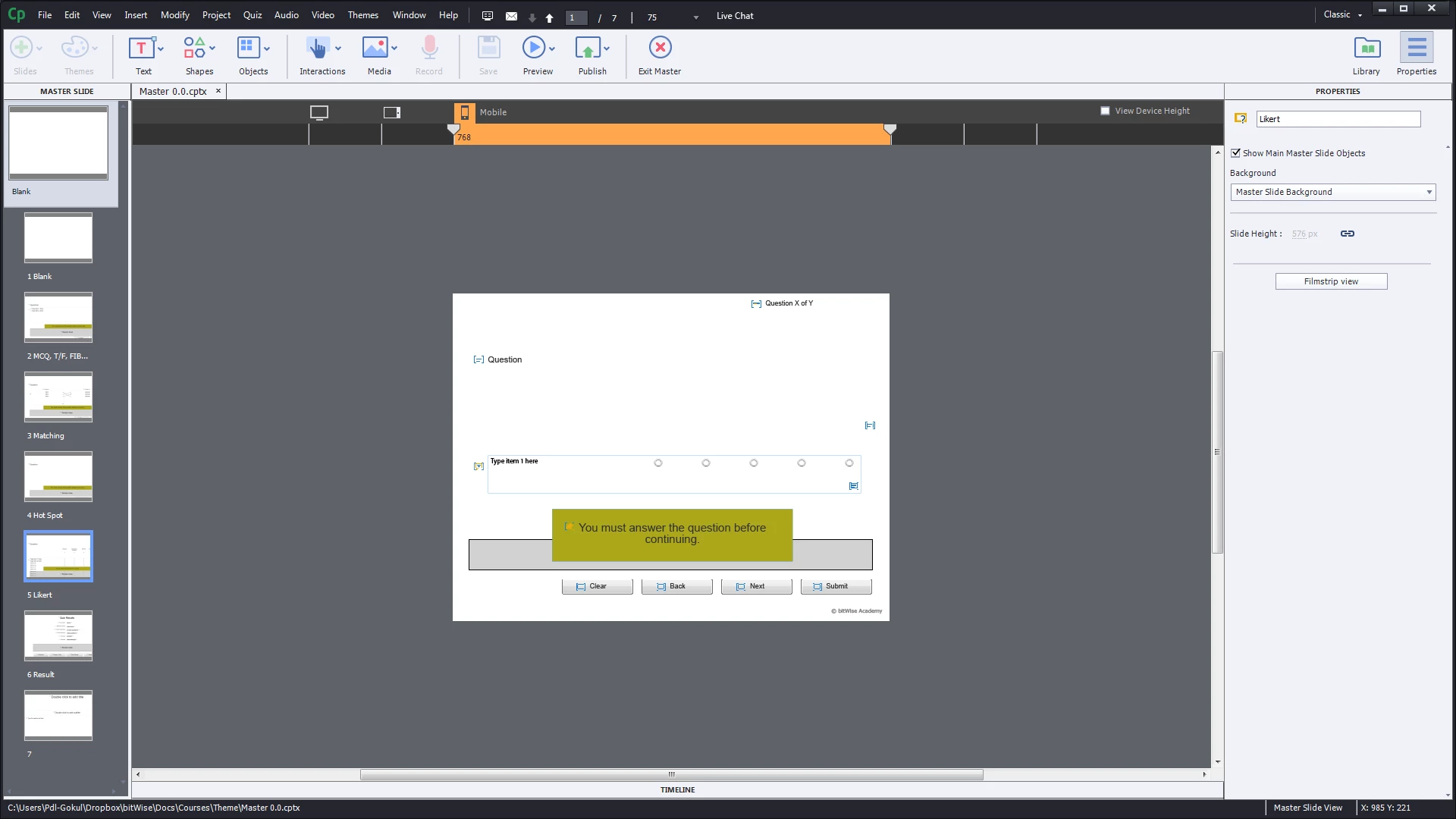Toggle the Properties panel icon
This screenshot has height=819, width=1456.
pyautogui.click(x=1416, y=49)
